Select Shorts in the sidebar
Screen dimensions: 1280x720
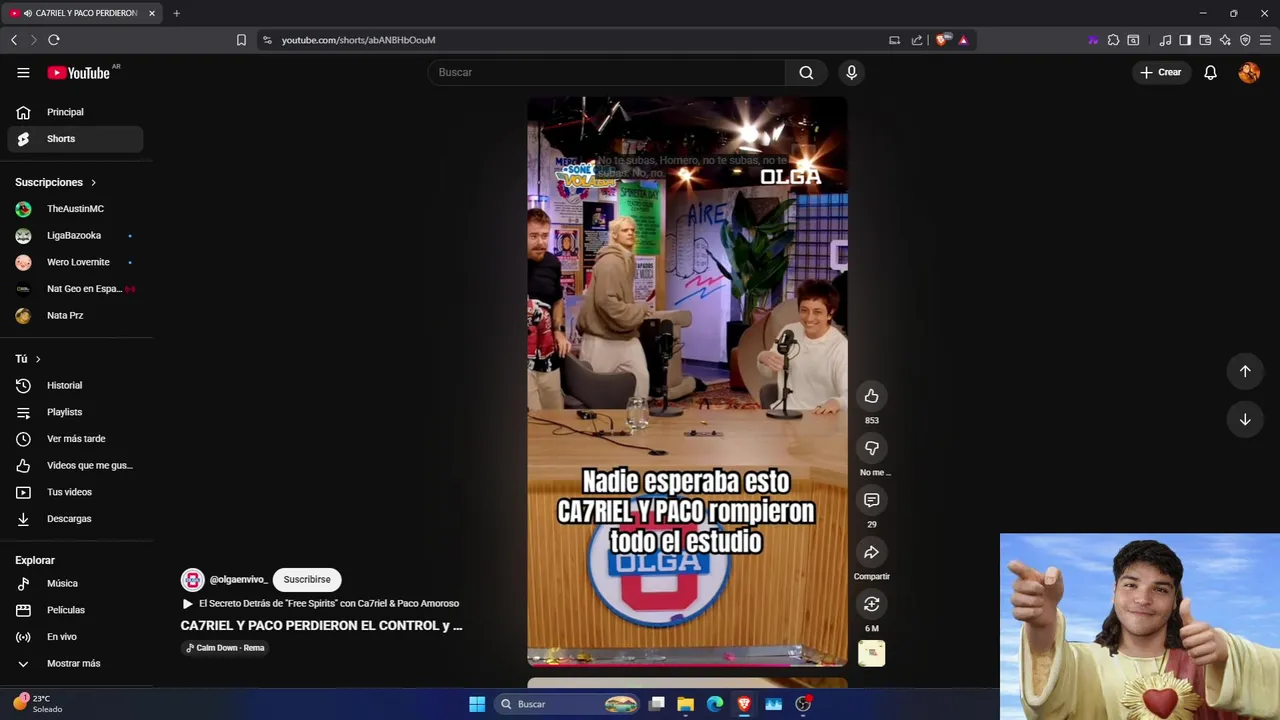[75, 139]
